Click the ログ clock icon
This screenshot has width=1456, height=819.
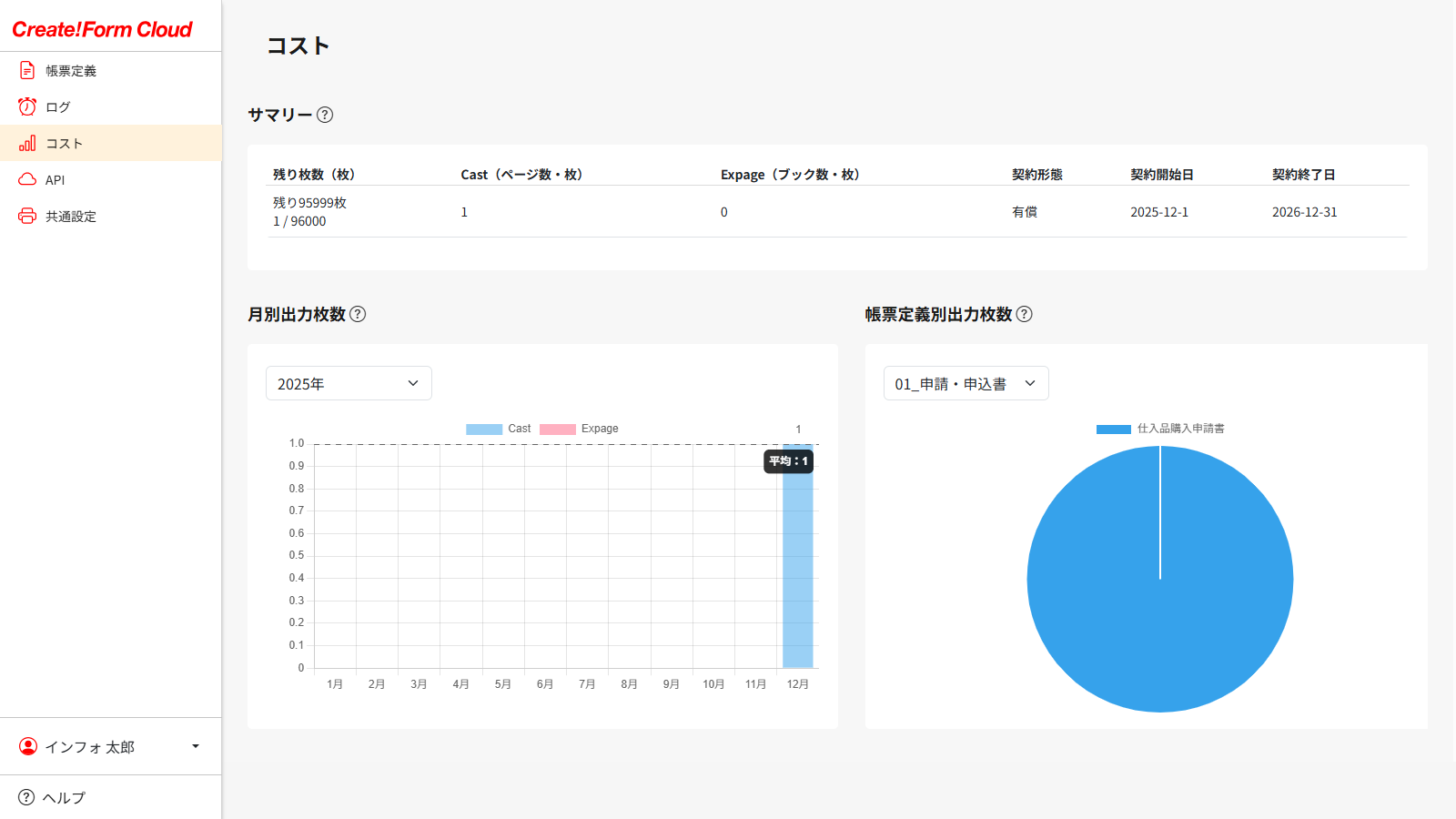[27, 106]
